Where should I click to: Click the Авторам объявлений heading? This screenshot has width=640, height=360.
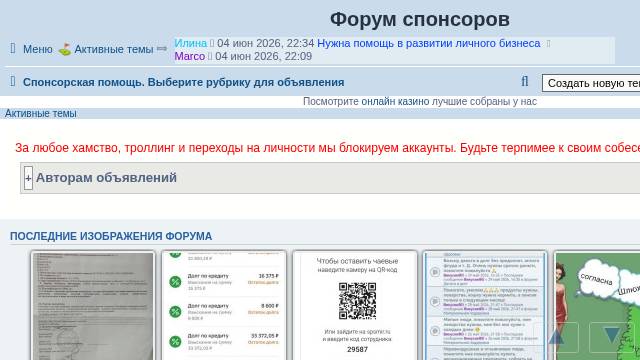(106, 178)
